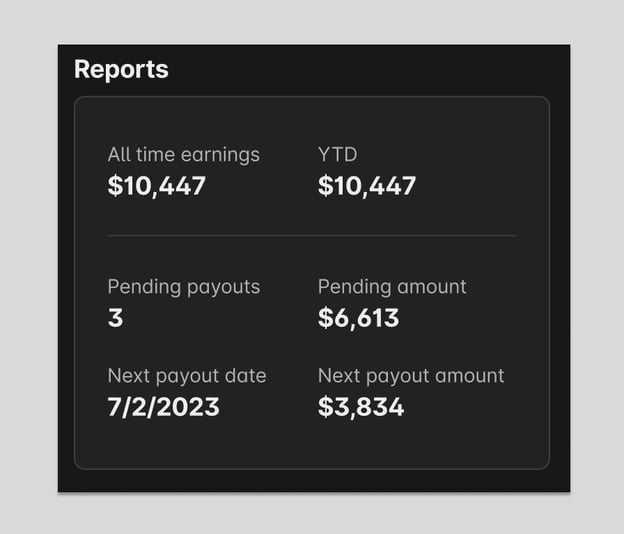Select the 7/2/2023 payout date
This screenshot has width=624, height=534.
tap(164, 407)
